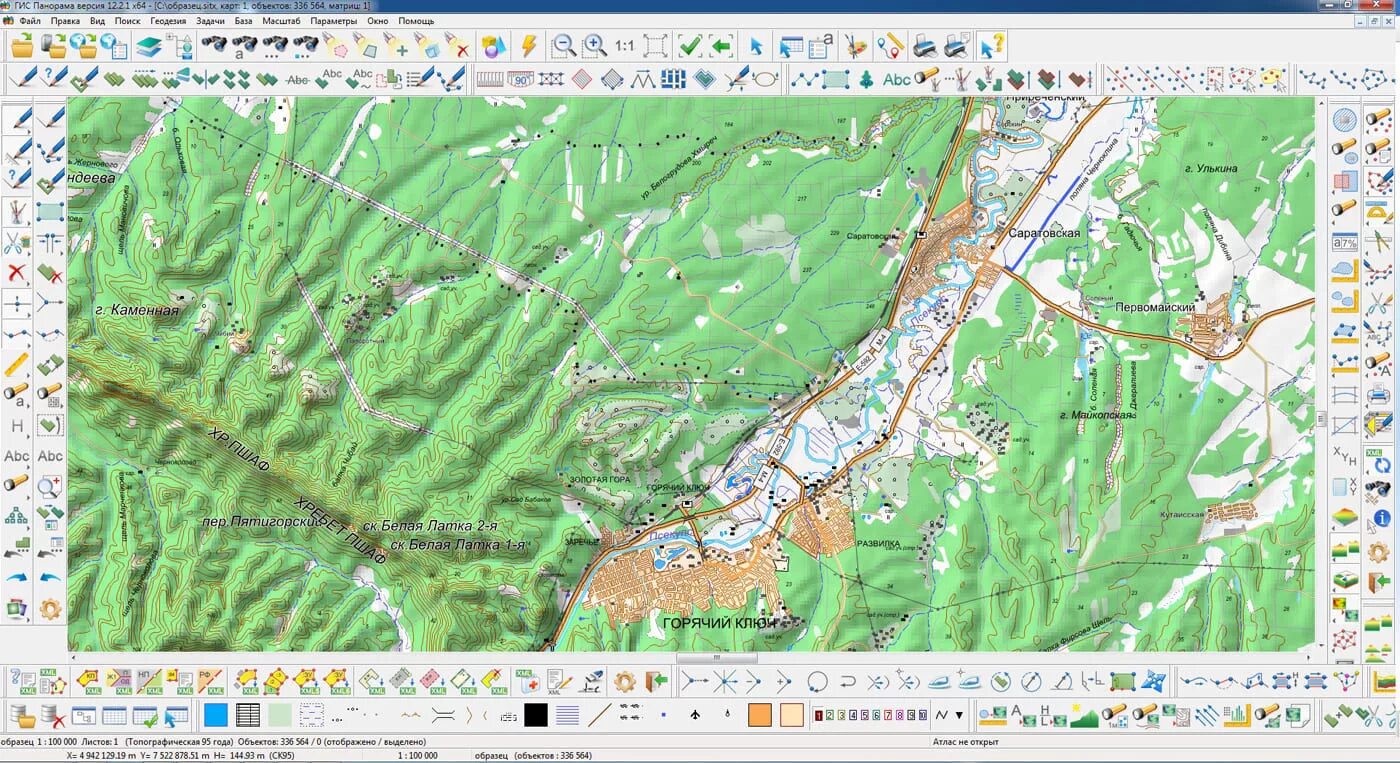This screenshot has height=763, width=1400.
Task: Clear selection via flashlight with red cross
Action: 457,46
